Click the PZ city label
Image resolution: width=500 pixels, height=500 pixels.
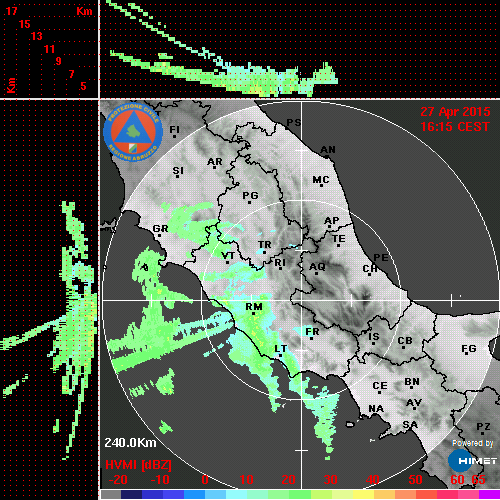(483, 426)
